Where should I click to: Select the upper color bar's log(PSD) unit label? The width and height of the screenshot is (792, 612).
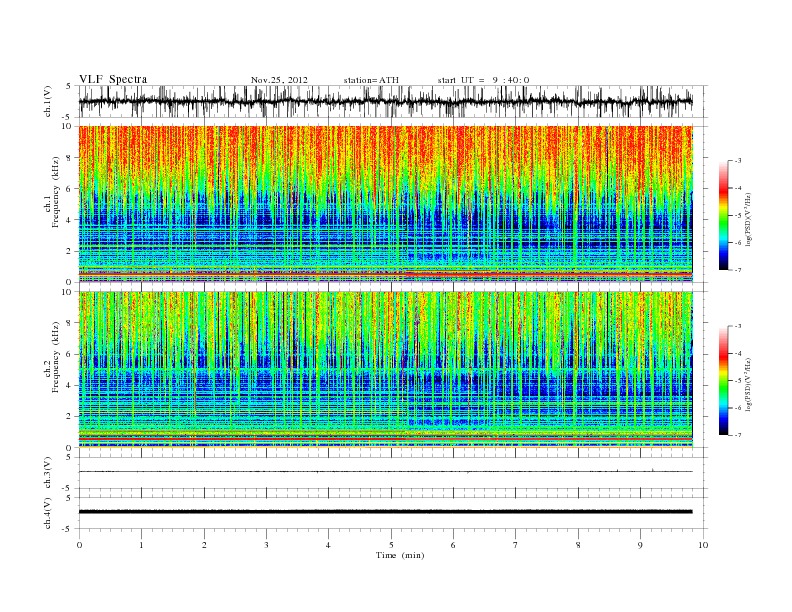pos(748,218)
